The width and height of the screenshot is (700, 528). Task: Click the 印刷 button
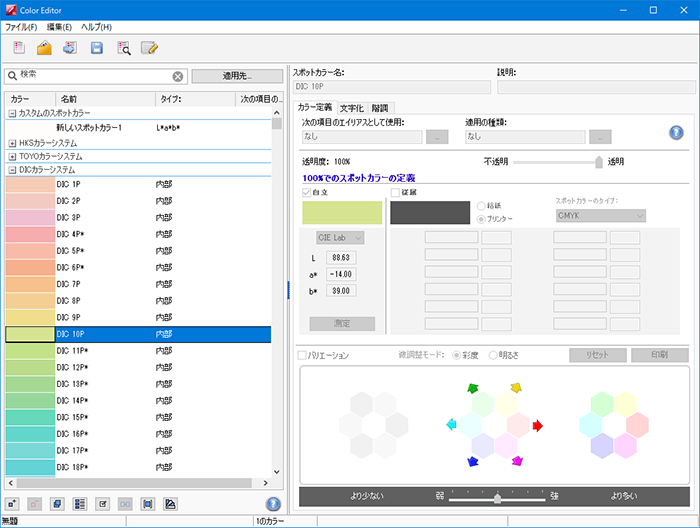pyautogui.click(x=660, y=355)
